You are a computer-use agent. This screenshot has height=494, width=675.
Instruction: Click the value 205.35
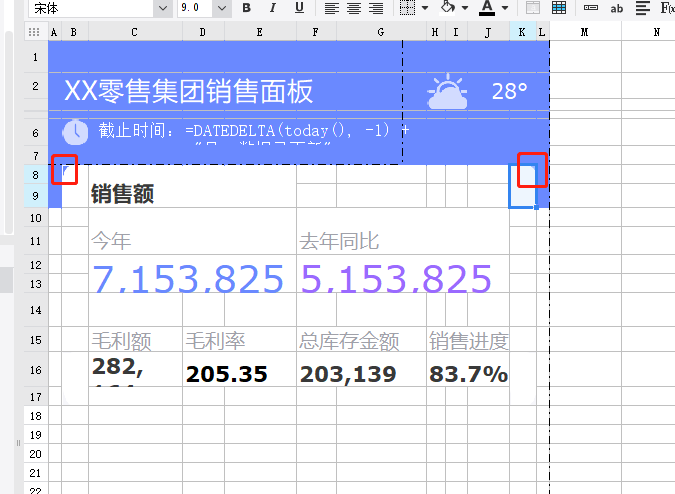coord(227,374)
